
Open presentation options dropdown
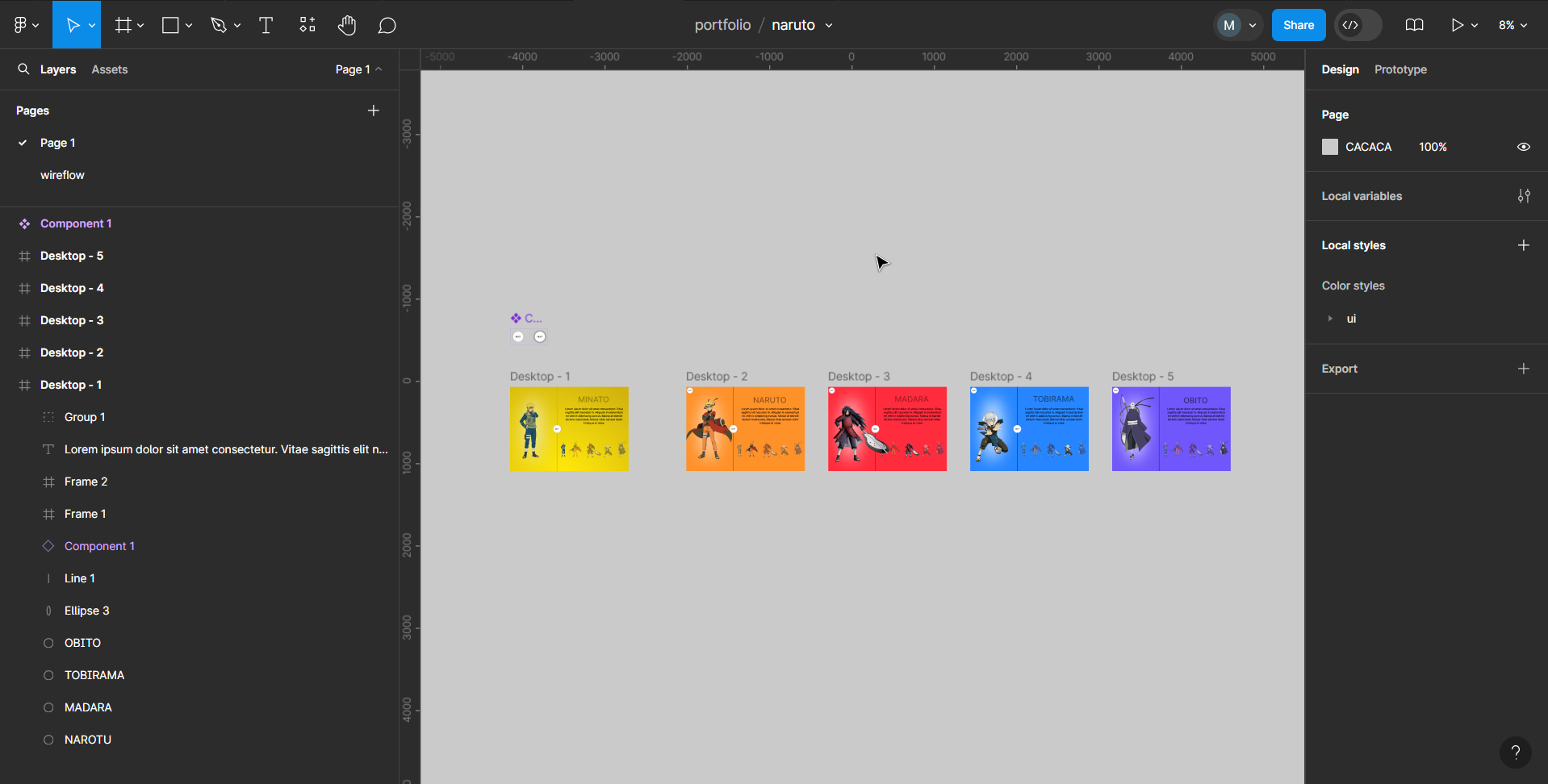pos(1475,26)
